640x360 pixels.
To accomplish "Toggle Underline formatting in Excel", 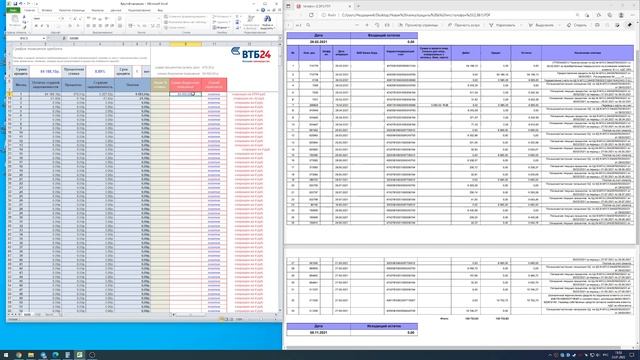I will (47, 26).
